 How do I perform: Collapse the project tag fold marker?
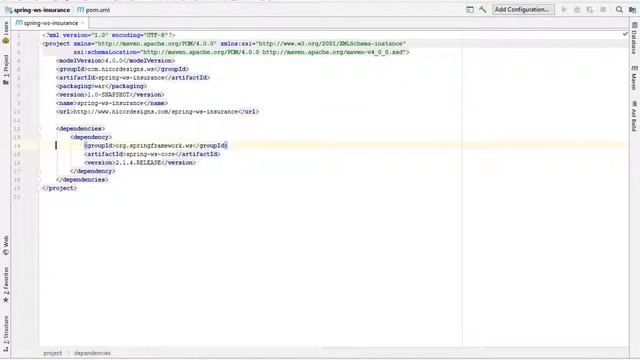tap(39, 44)
